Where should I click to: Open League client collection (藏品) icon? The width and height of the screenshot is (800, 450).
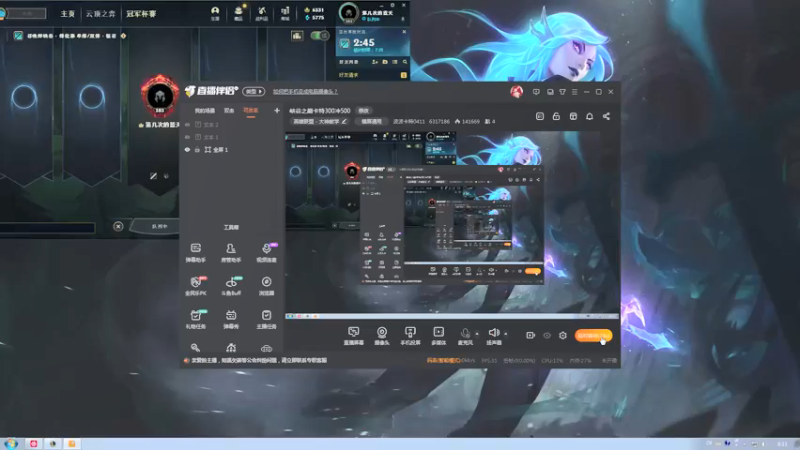pos(238,13)
